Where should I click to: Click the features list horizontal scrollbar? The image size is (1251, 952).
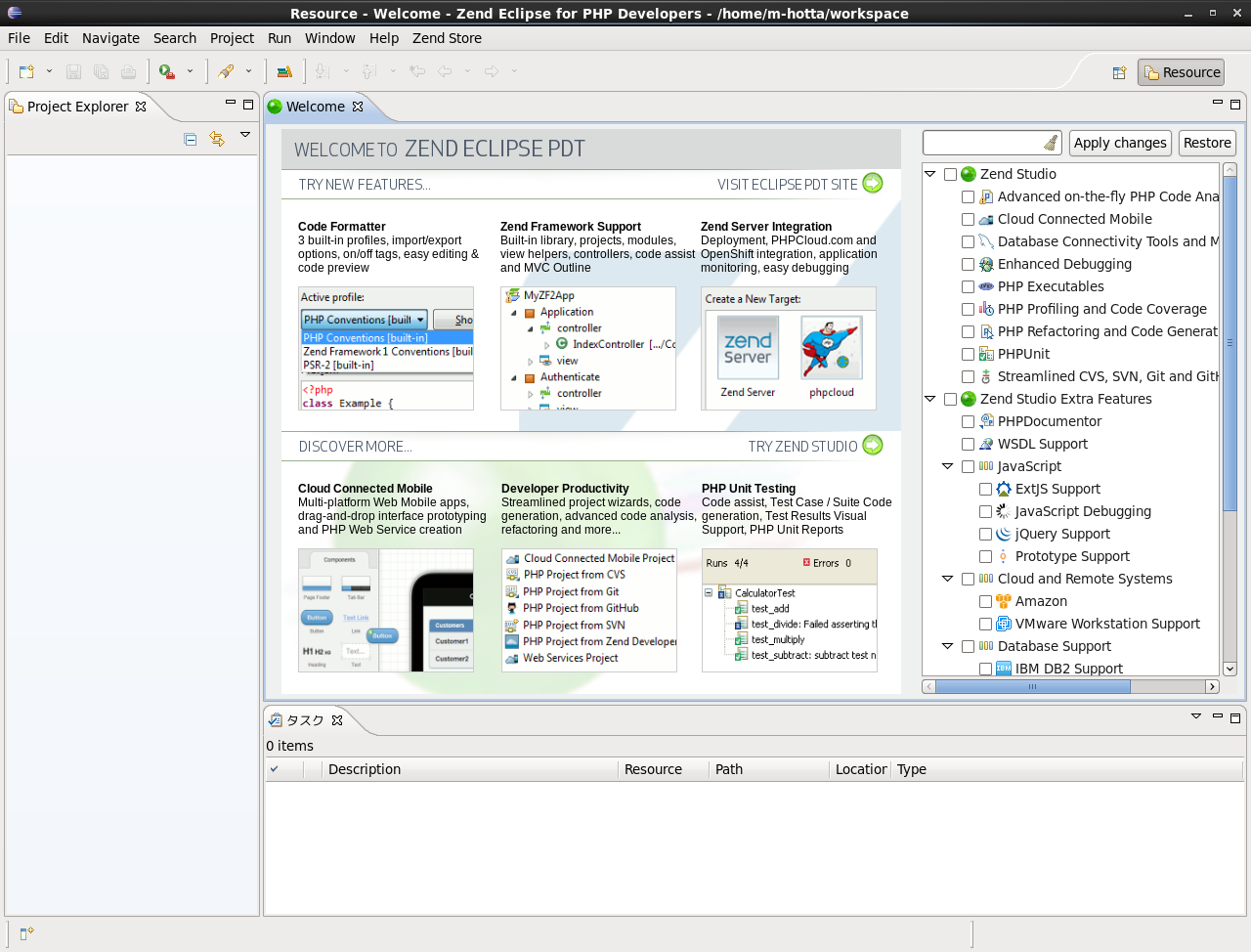(1032, 687)
